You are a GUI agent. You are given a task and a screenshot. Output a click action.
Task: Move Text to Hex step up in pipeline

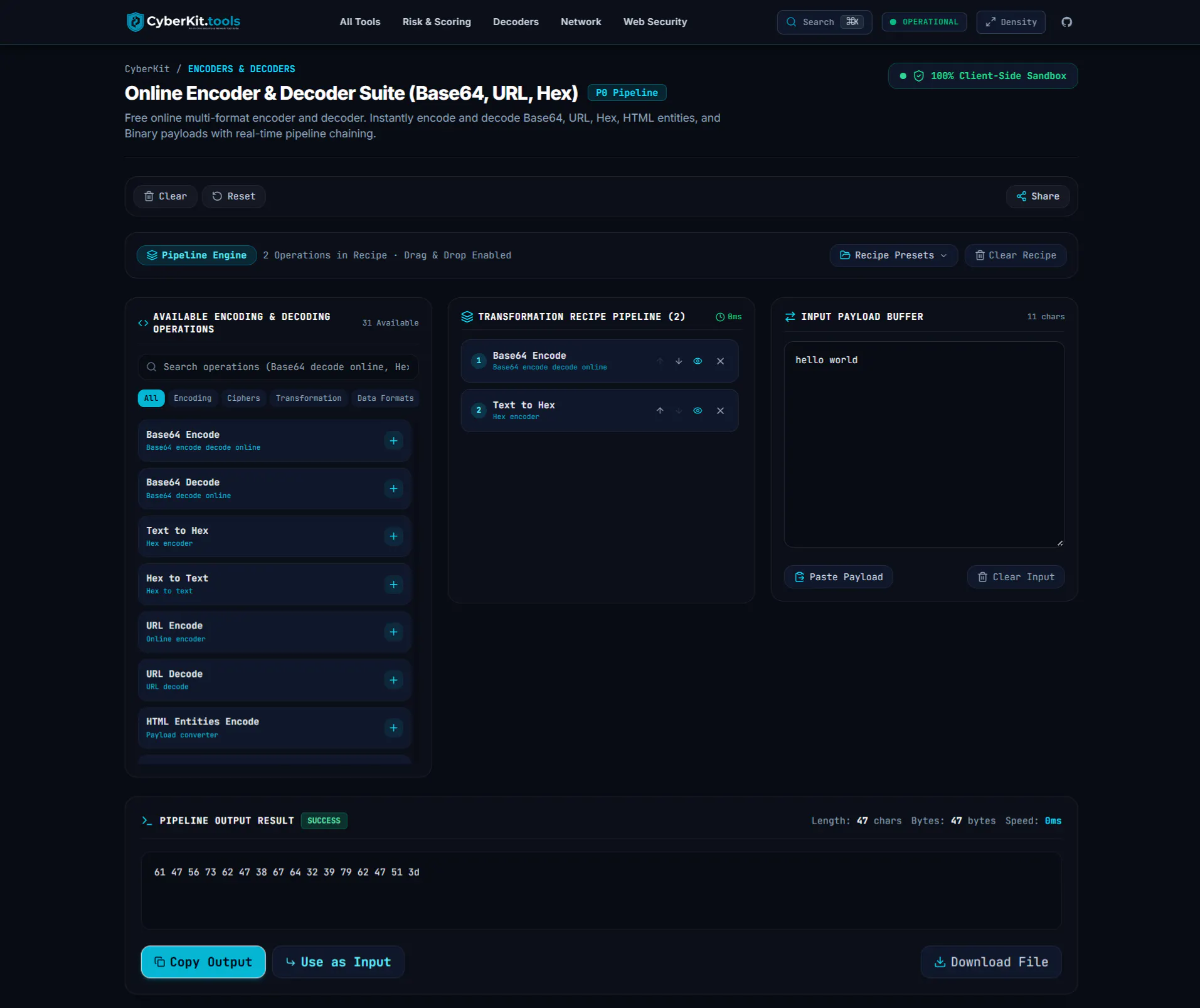click(x=660, y=411)
